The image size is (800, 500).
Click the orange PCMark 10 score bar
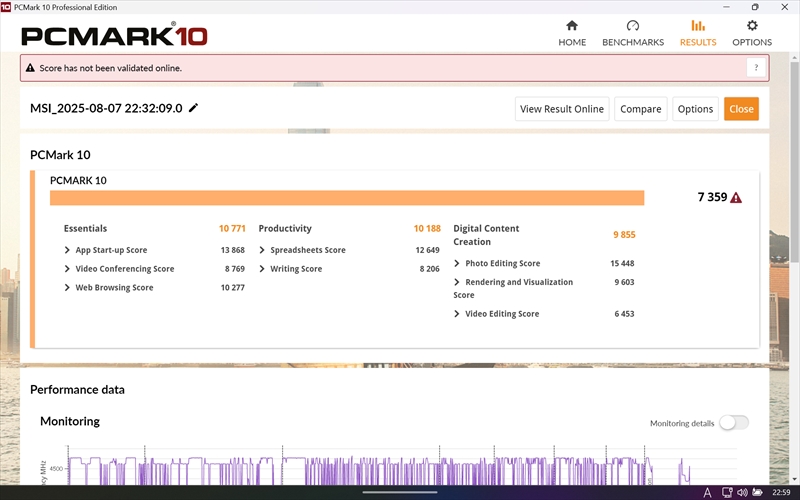point(347,198)
